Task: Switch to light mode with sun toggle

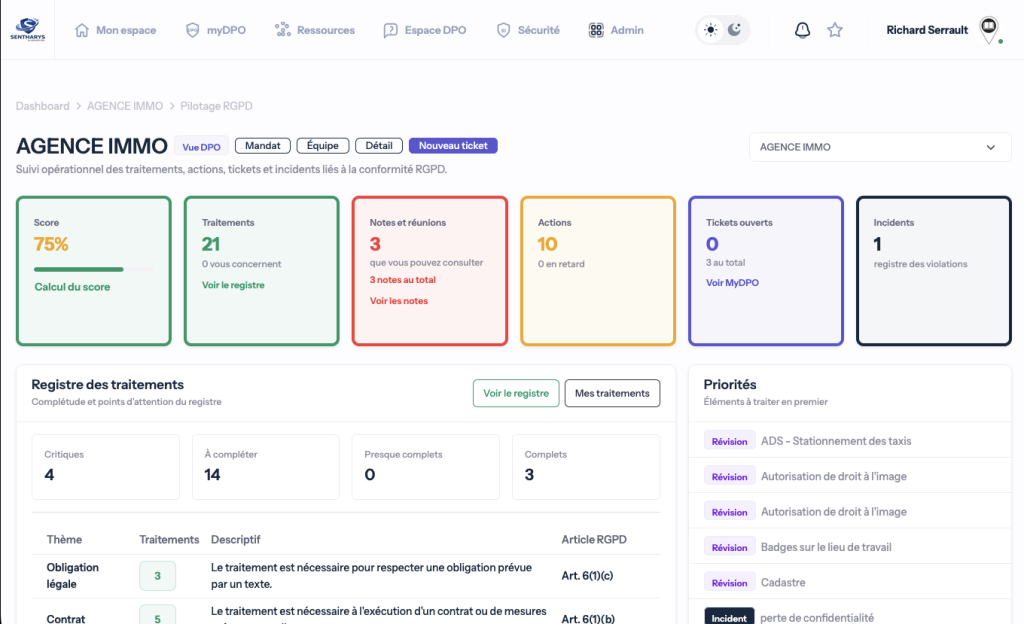Action: click(x=711, y=30)
